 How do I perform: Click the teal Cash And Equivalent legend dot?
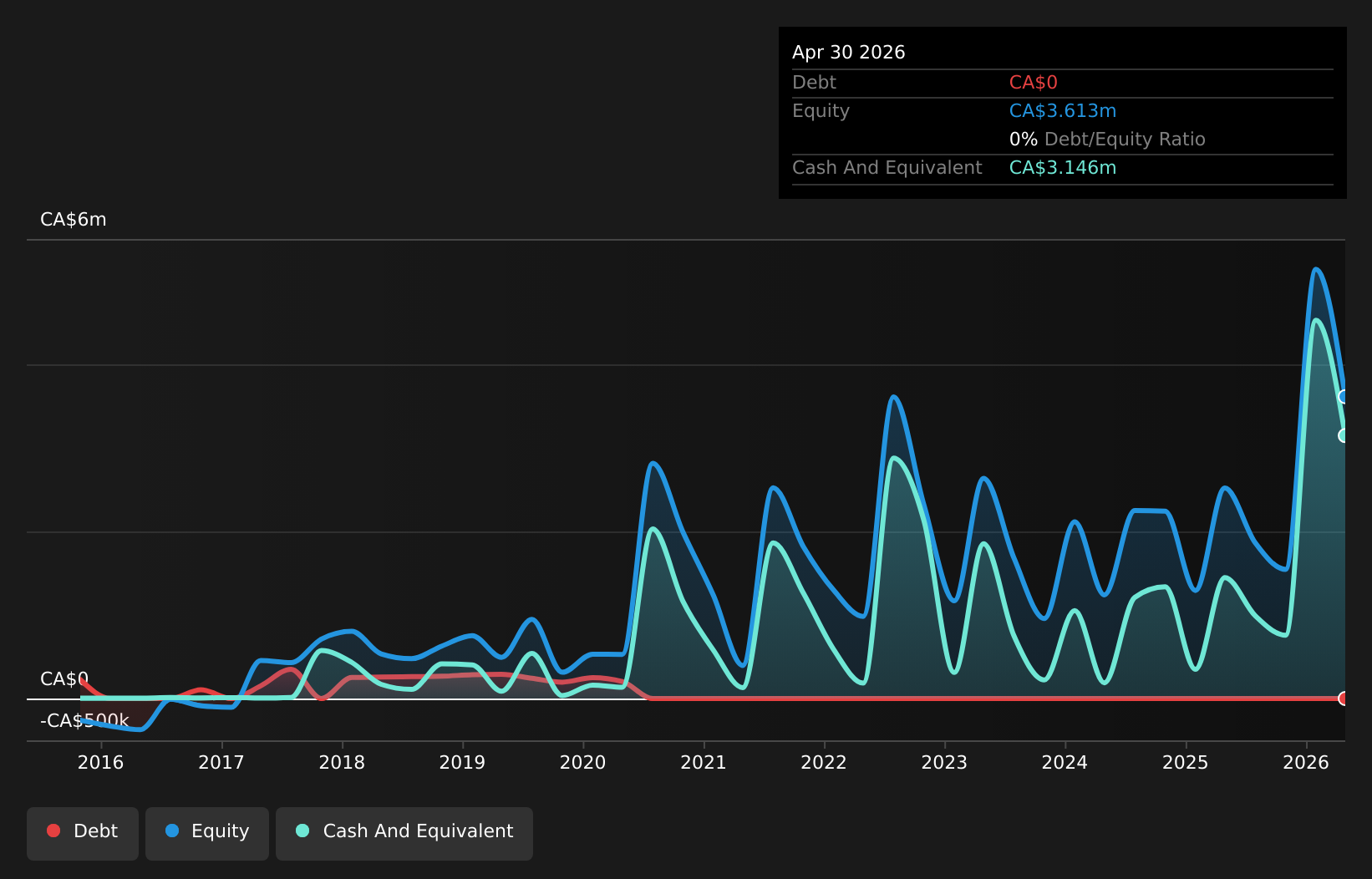[302, 831]
